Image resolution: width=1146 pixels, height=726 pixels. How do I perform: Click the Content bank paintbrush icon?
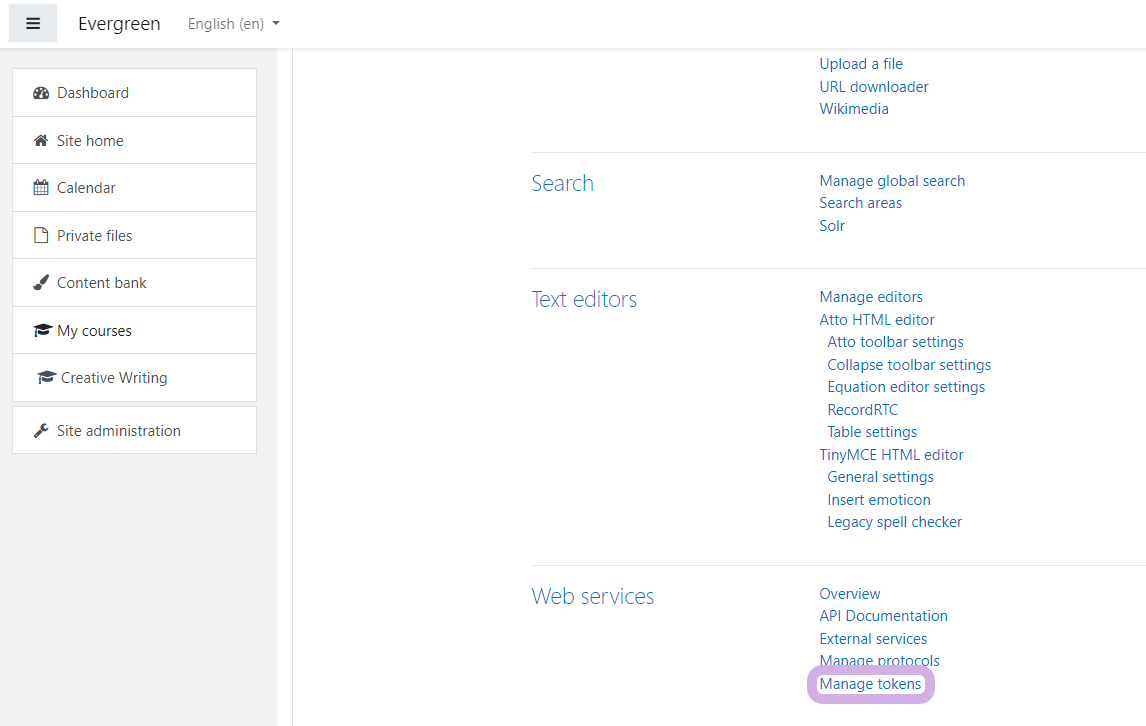(x=41, y=283)
